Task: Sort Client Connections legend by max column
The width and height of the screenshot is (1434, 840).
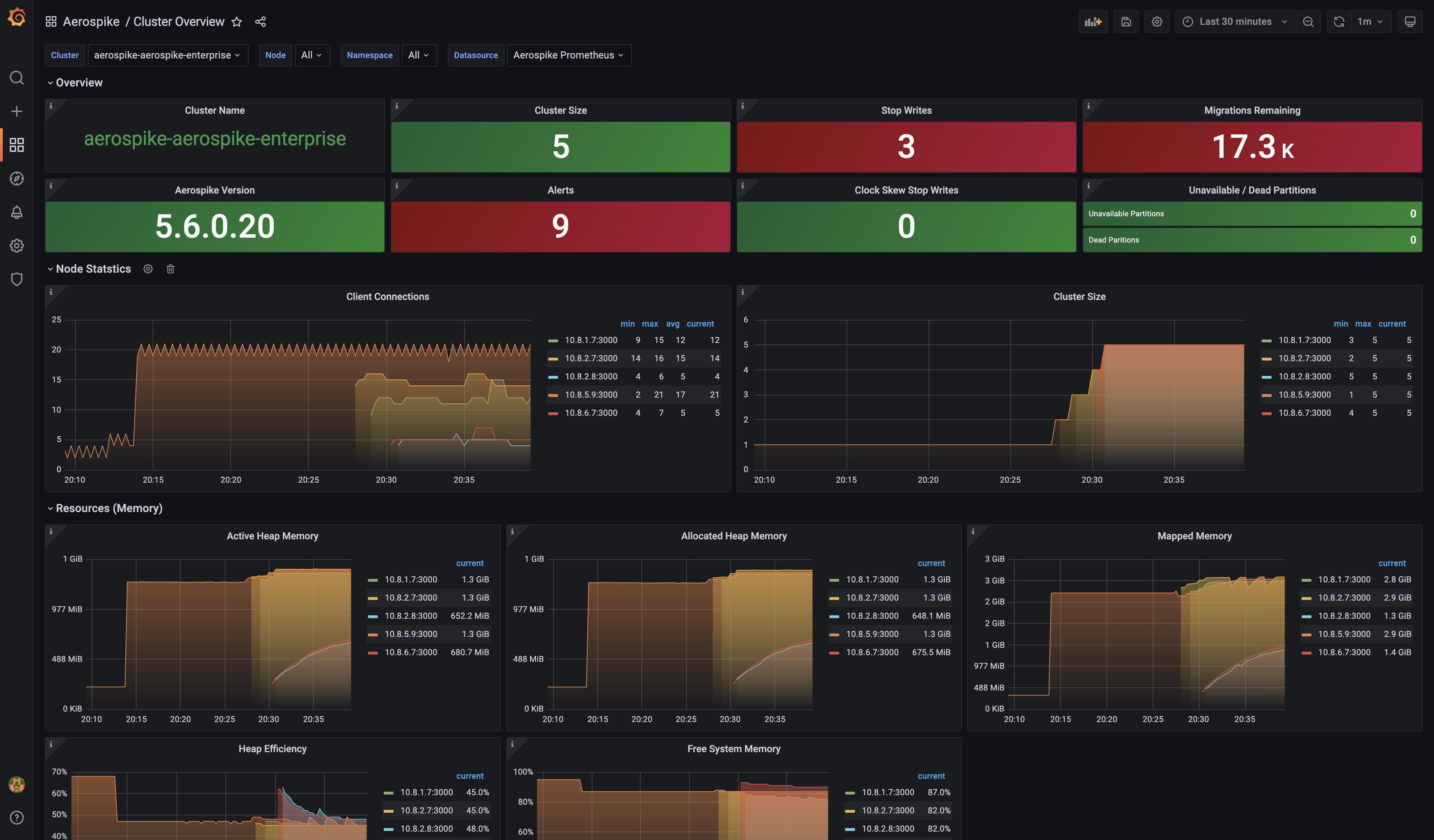Action: click(x=649, y=324)
